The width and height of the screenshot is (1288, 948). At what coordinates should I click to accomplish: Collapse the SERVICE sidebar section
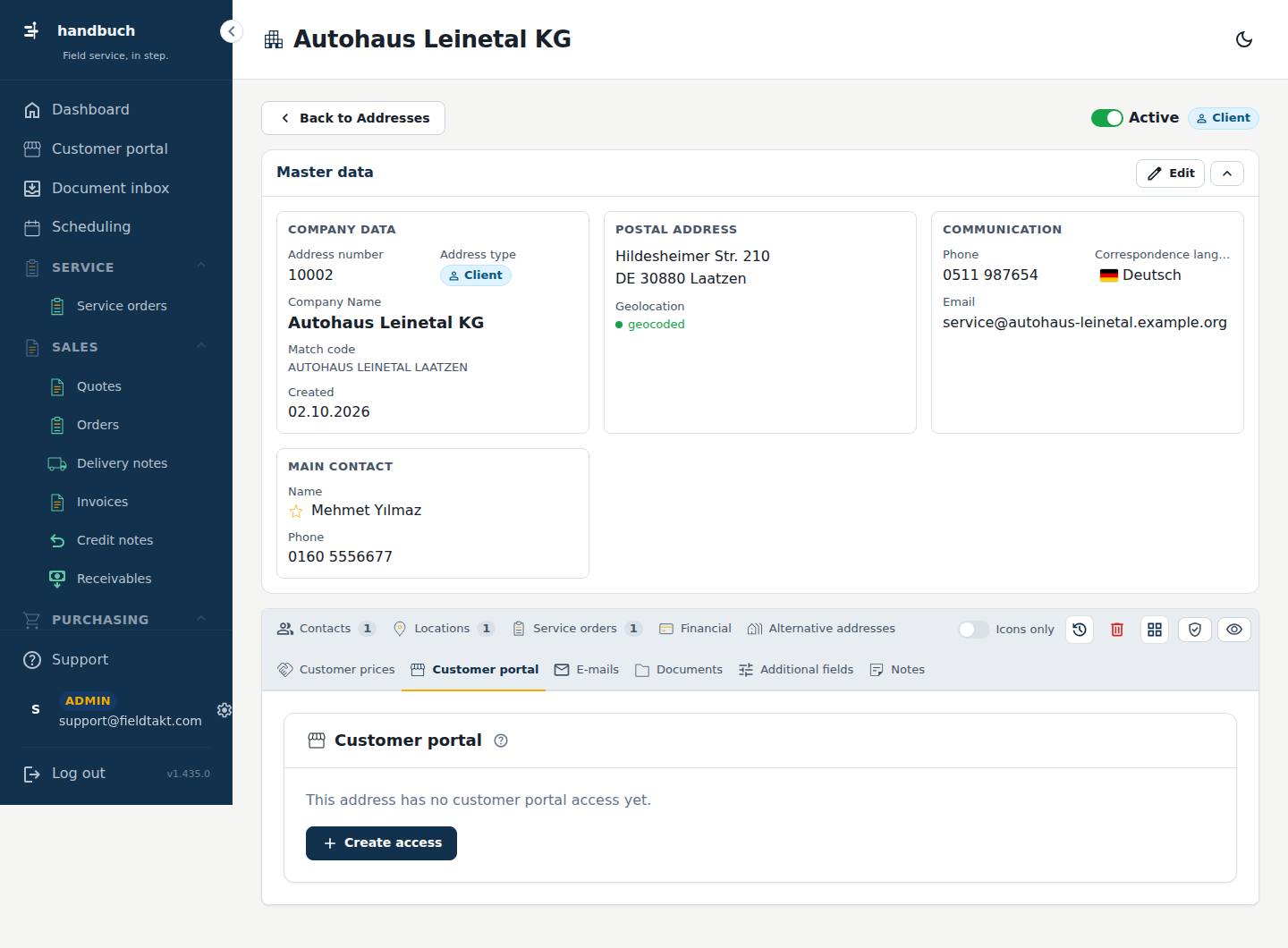(201, 266)
